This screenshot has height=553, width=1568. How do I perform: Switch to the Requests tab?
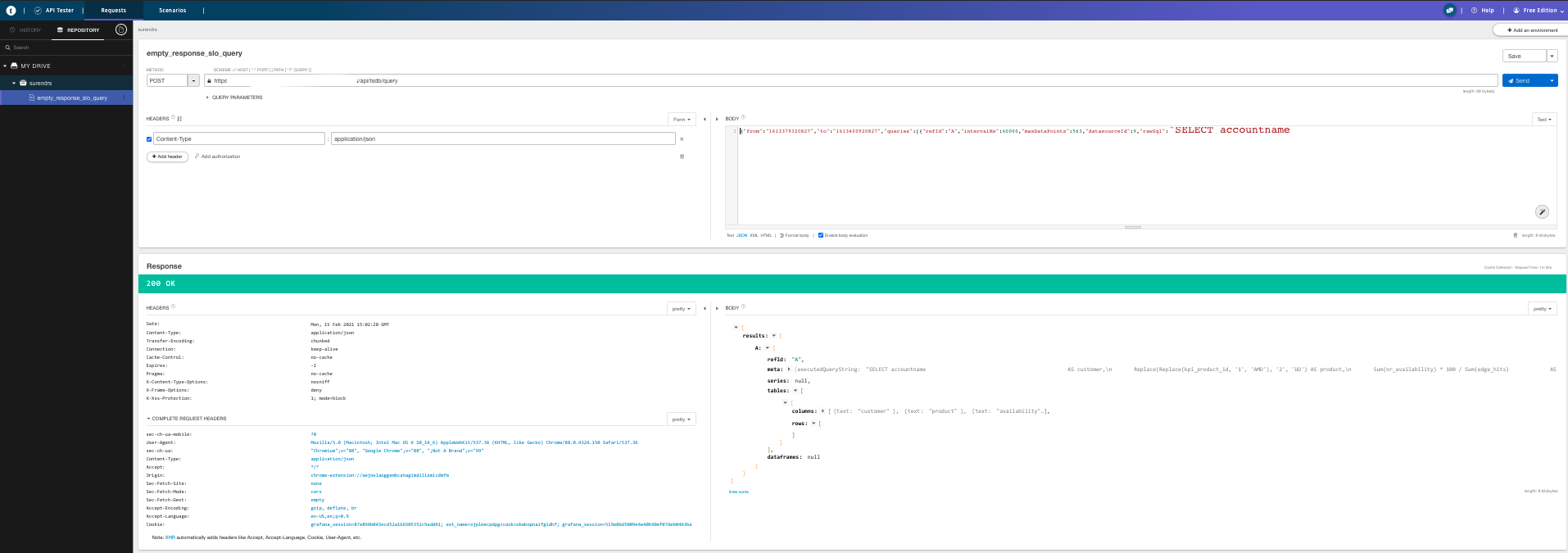pos(114,11)
